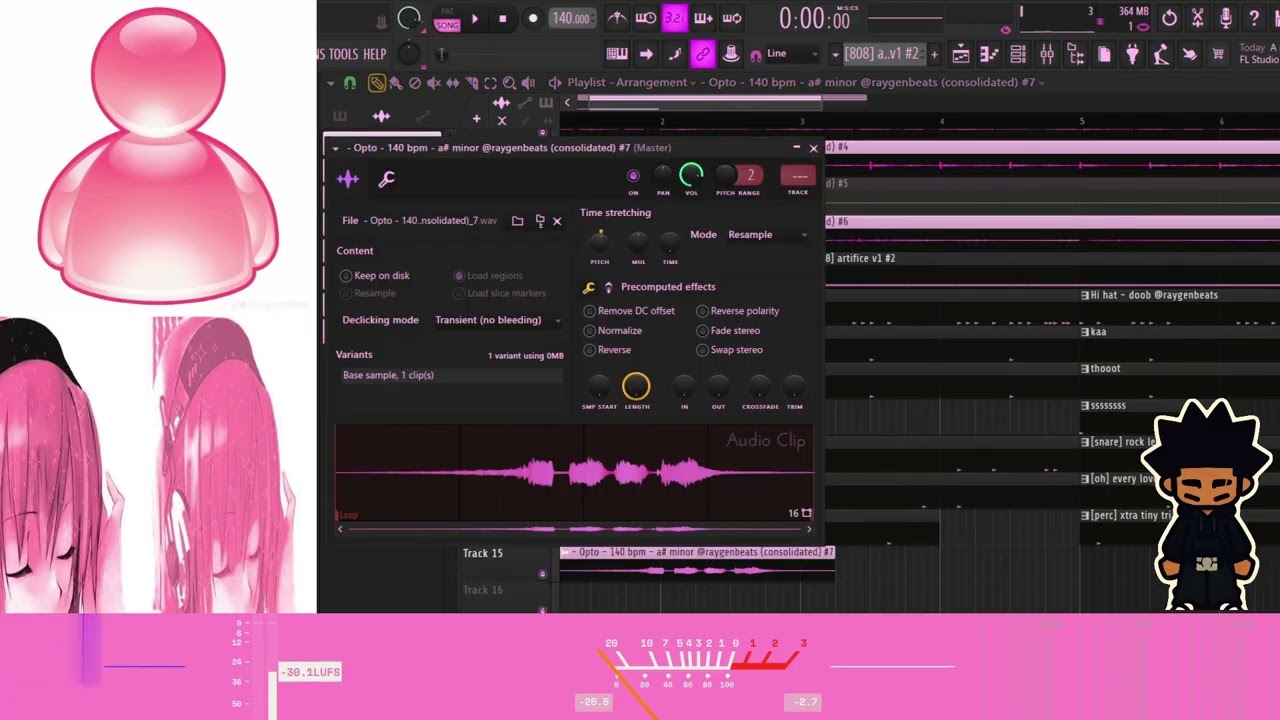Open the Channel rack icon
This screenshot has height=720, width=1280.
(1018, 54)
